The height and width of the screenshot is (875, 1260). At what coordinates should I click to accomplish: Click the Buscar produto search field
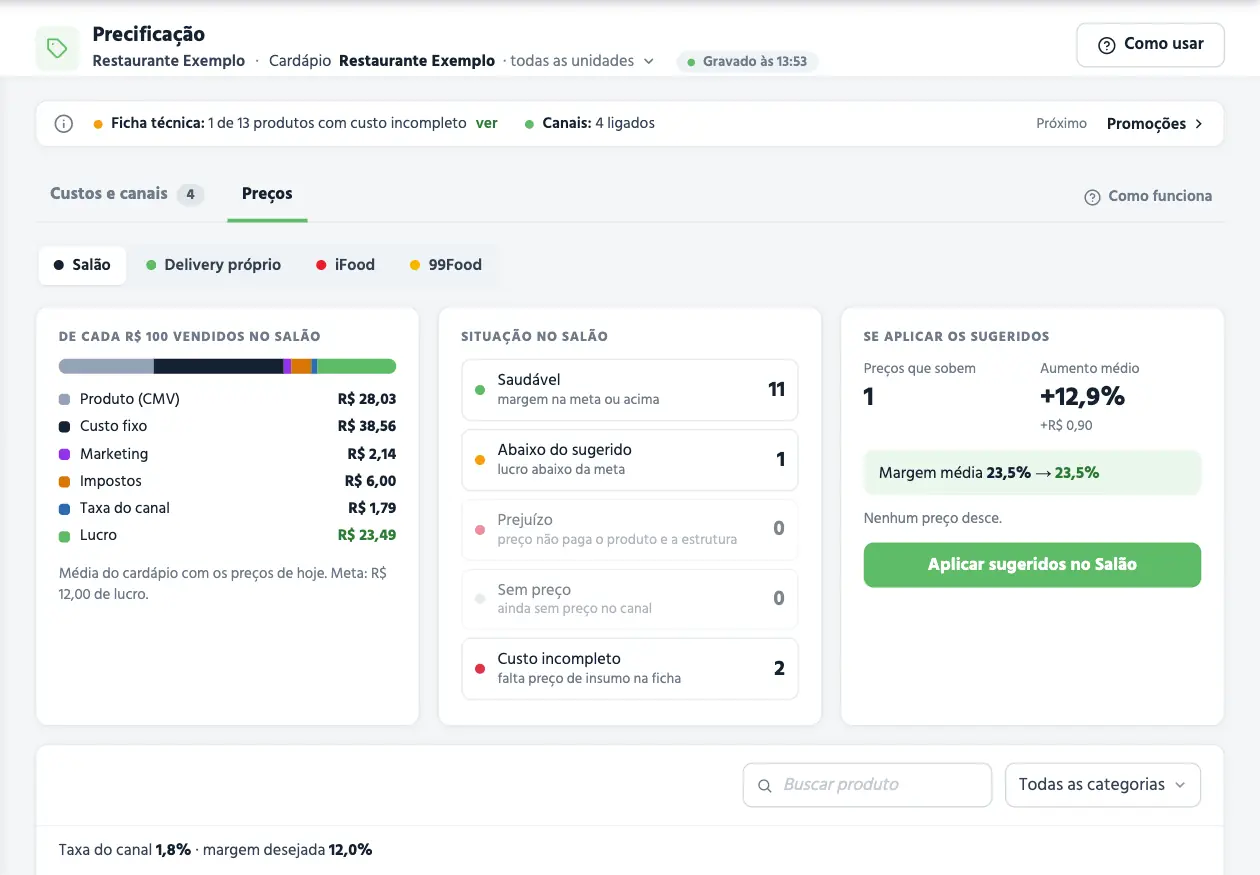click(867, 785)
